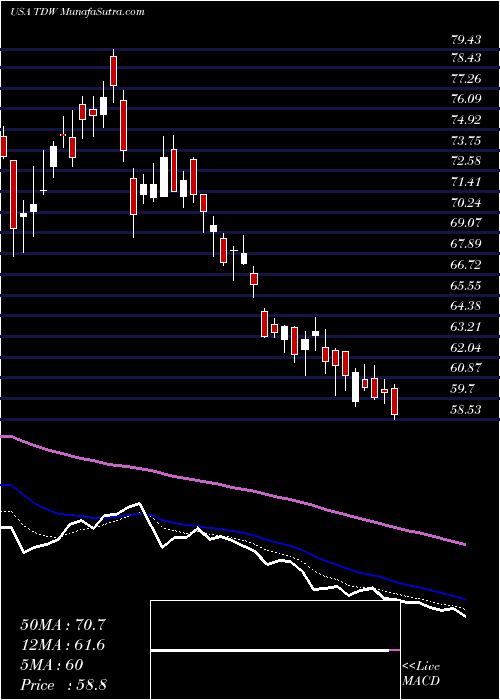Click the Price : 58.8 readout
Viewport: 500px width, 700px height.
(x=63, y=685)
